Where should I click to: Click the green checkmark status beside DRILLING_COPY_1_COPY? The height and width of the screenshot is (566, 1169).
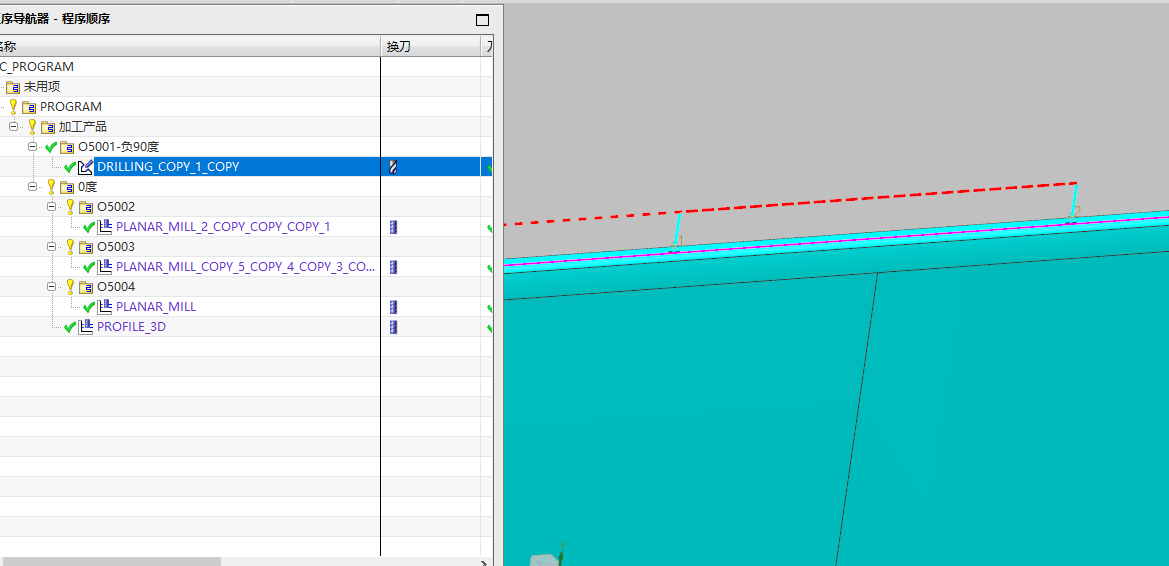pos(70,167)
